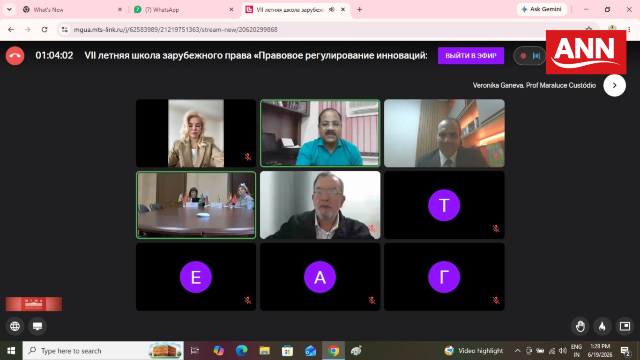Show next participants with the arrow button
Viewport: 640px width, 360px height.
[x=614, y=85]
